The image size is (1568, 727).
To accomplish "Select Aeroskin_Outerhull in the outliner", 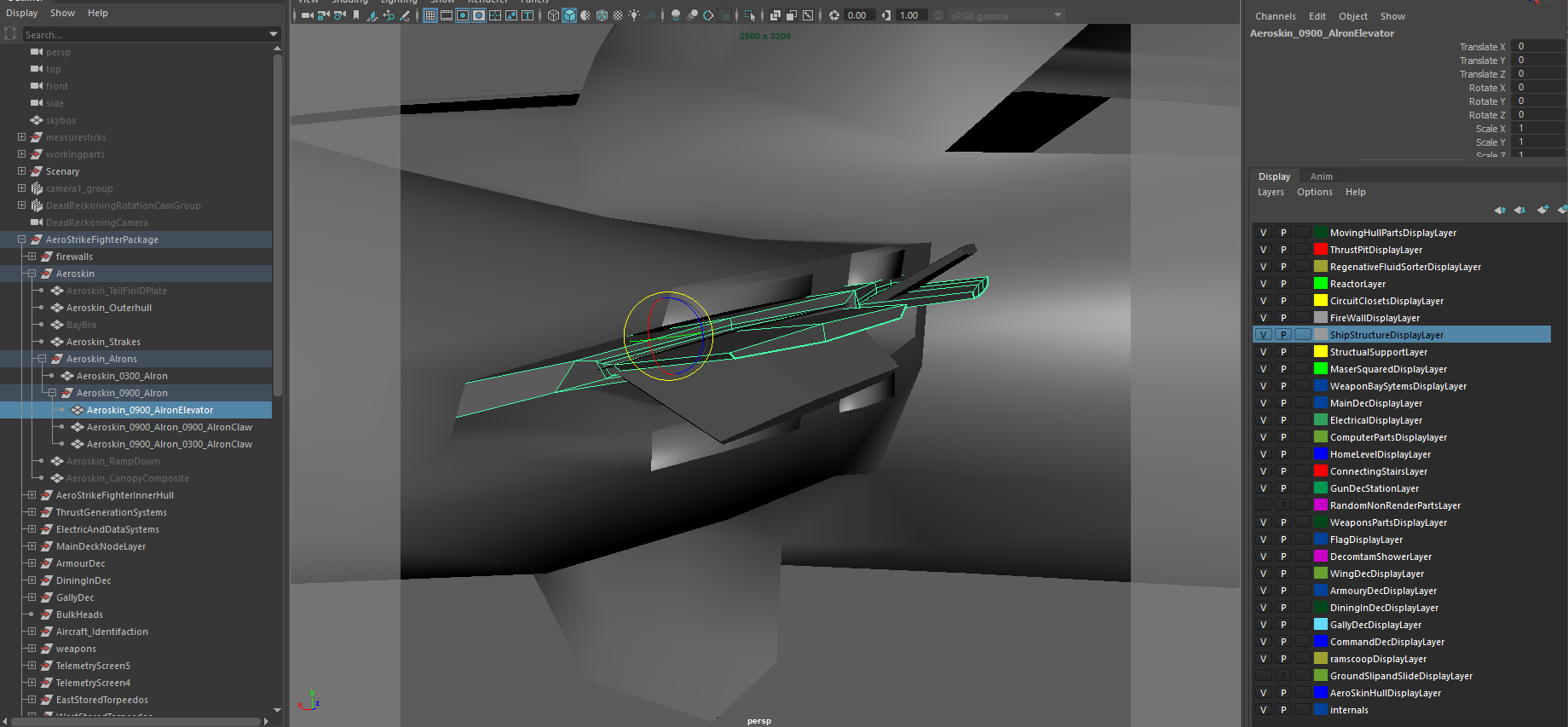I will tap(109, 308).
